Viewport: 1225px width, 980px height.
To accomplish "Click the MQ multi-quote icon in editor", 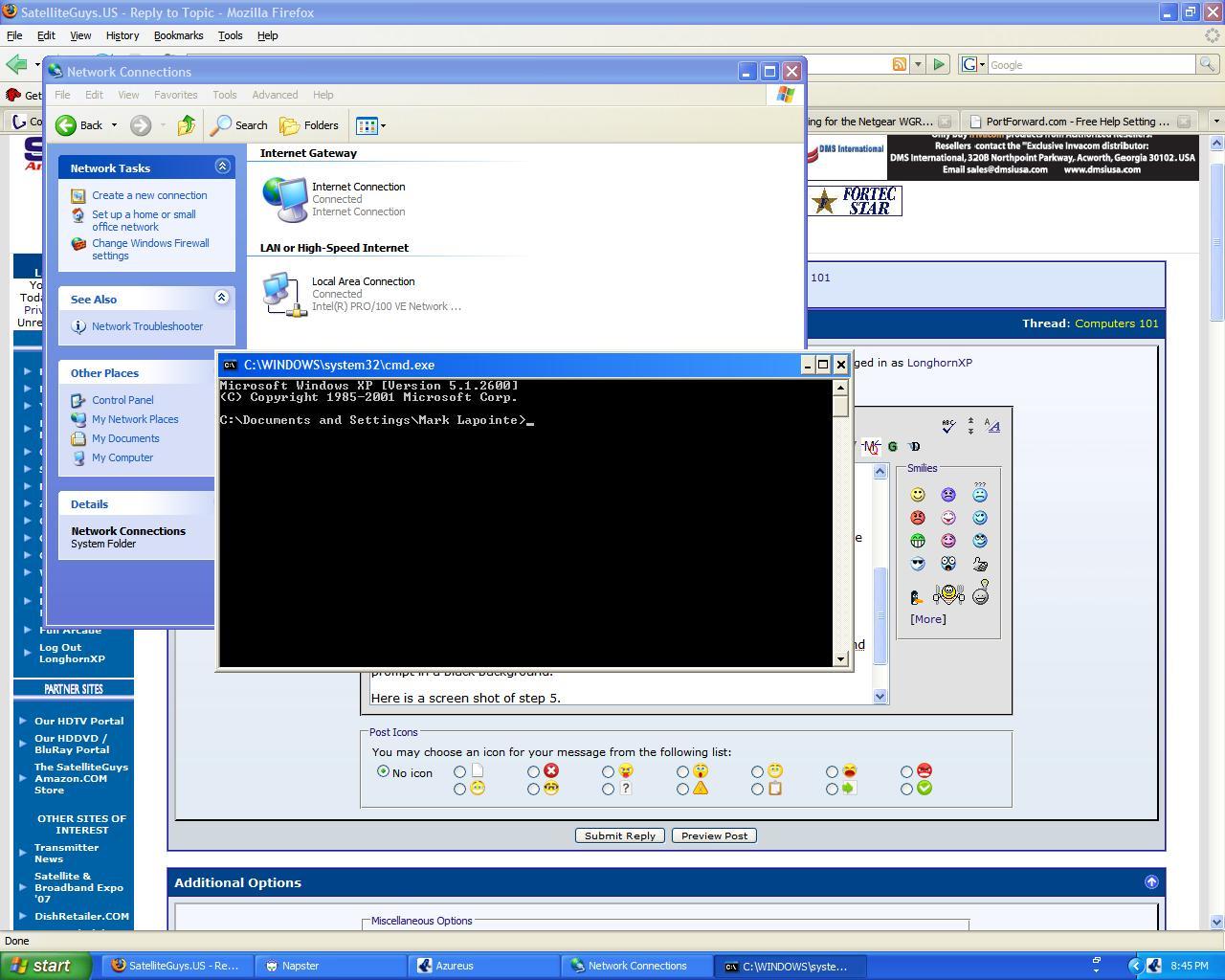I will point(871,446).
